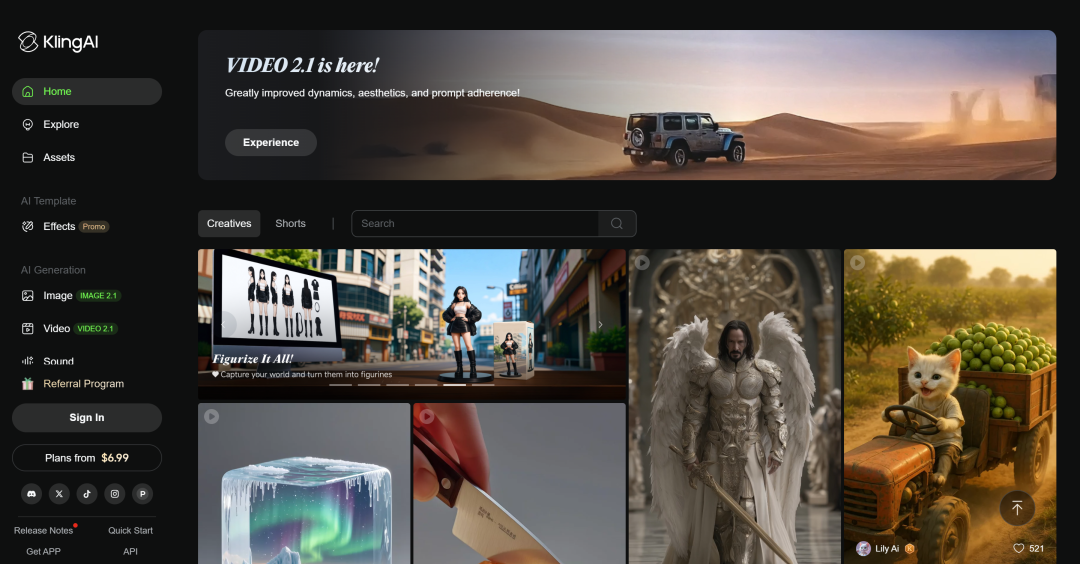This screenshot has width=1080, height=564.
Task: Select the Creatives tab
Action: coord(229,224)
